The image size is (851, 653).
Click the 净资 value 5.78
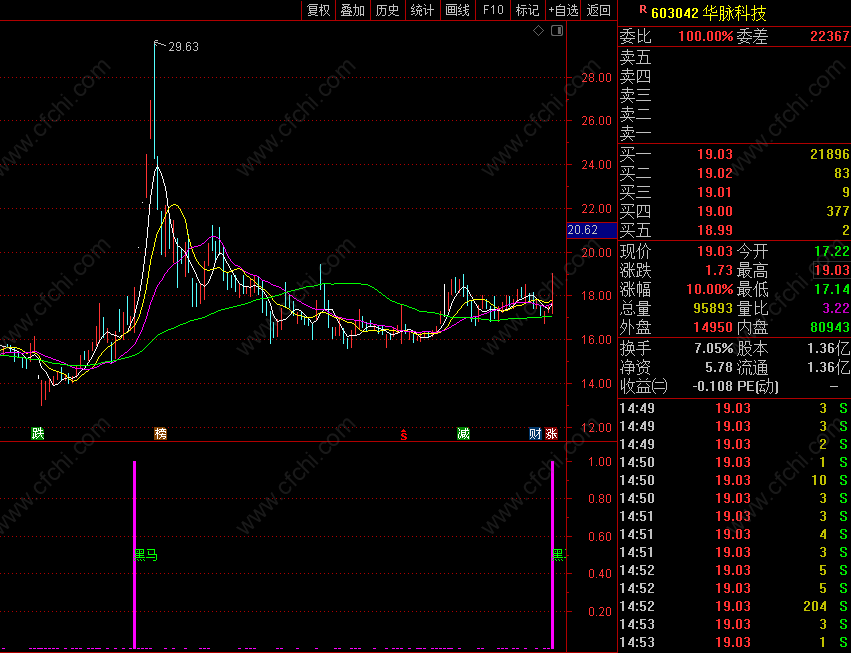click(719, 367)
